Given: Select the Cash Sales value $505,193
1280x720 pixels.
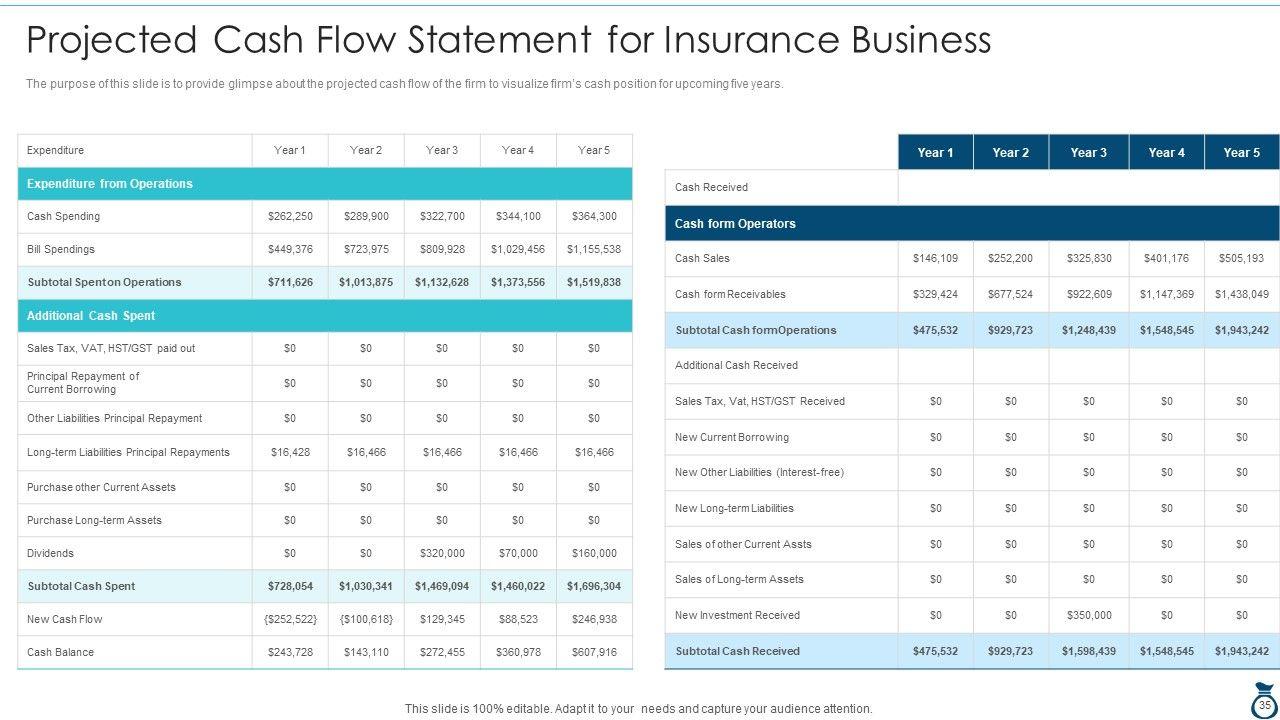Looking at the screenshot, I should click(x=1242, y=258).
